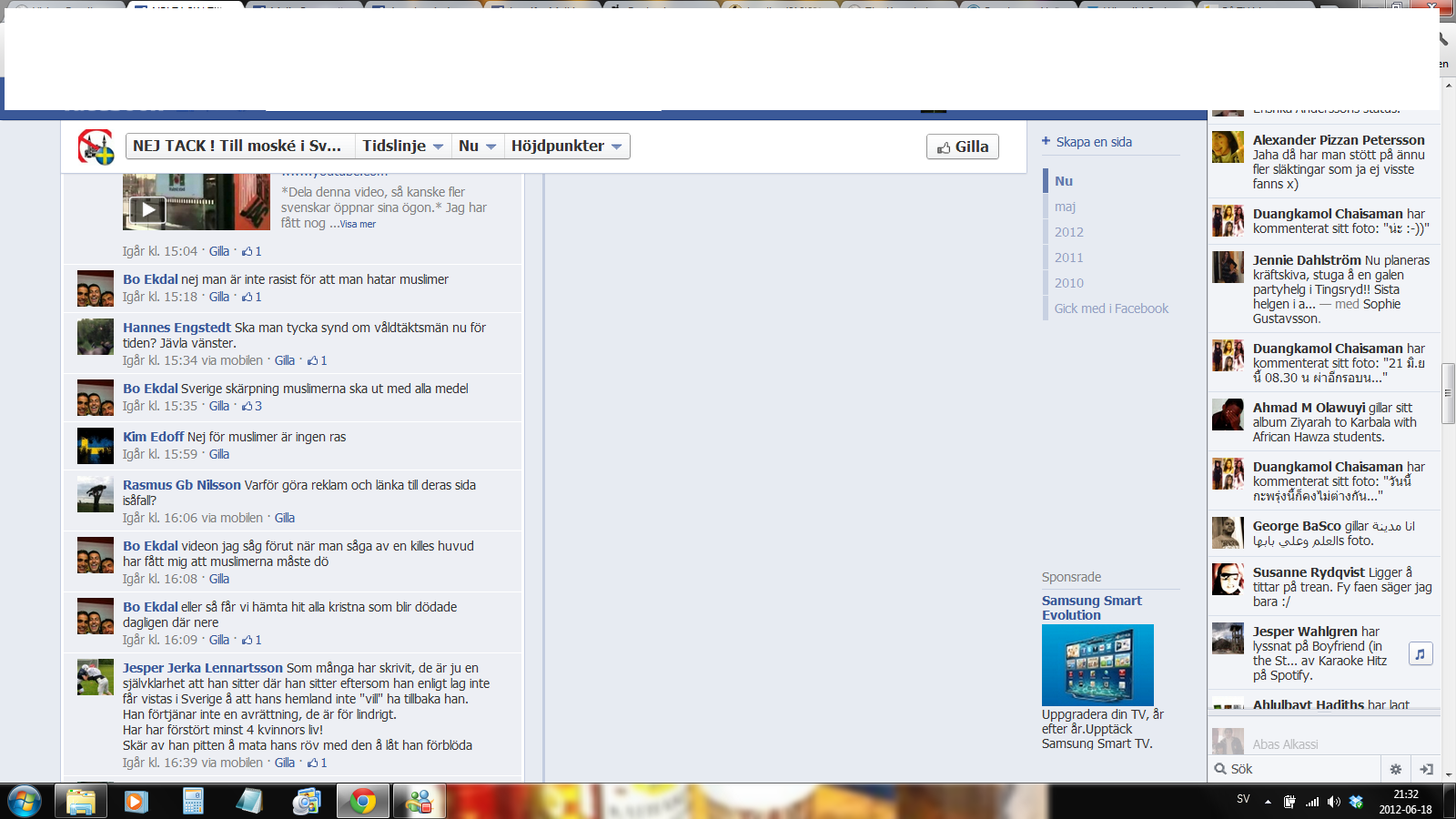Screen dimensions: 1456x819
Task: Open Windows Start button
Action: tap(24, 802)
